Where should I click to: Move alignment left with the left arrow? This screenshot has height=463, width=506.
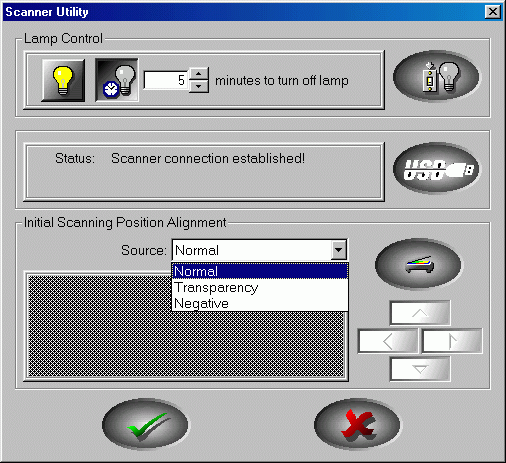tap(388, 341)
